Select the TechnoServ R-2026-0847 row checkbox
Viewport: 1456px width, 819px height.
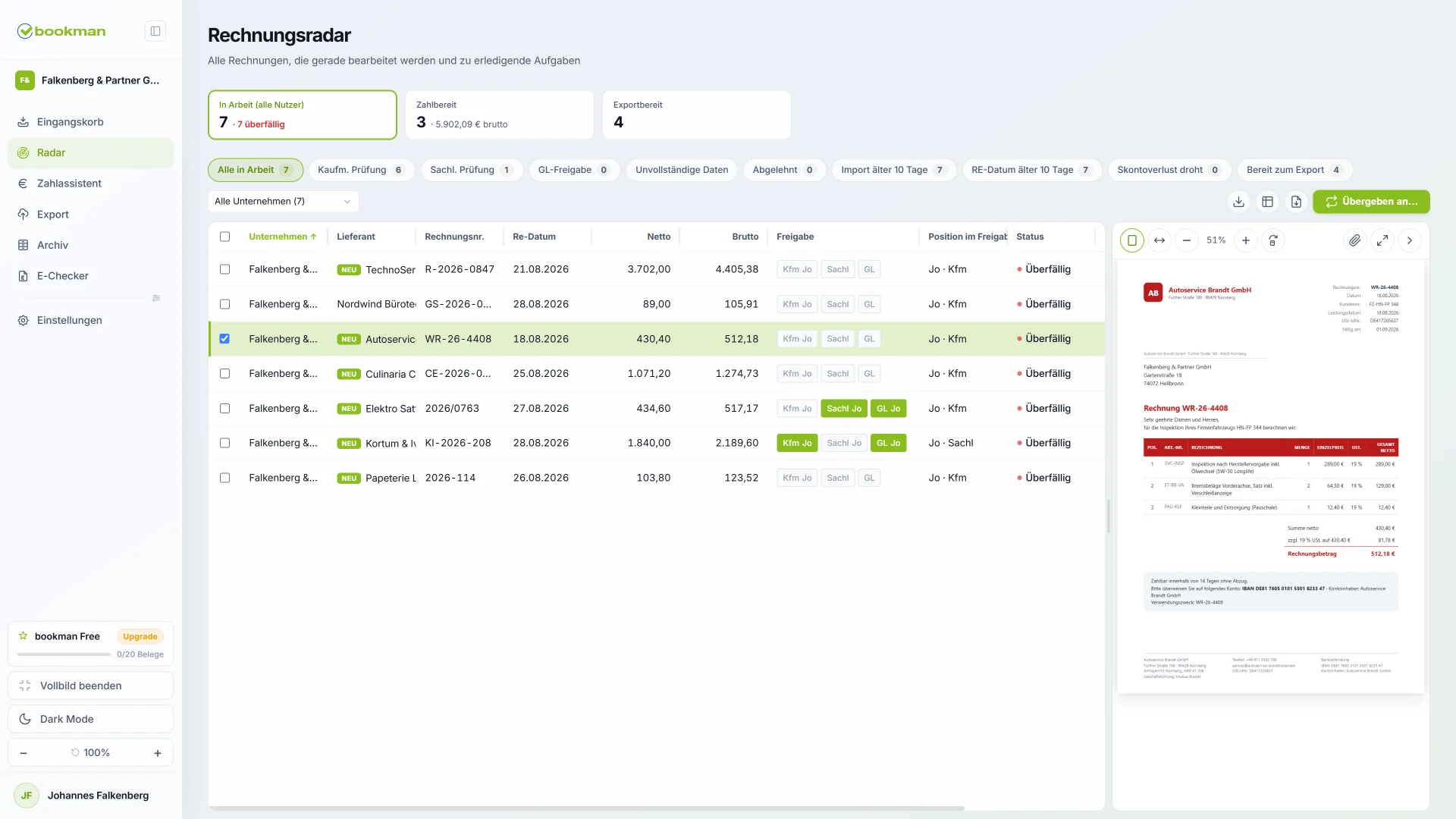coord(224,269)
